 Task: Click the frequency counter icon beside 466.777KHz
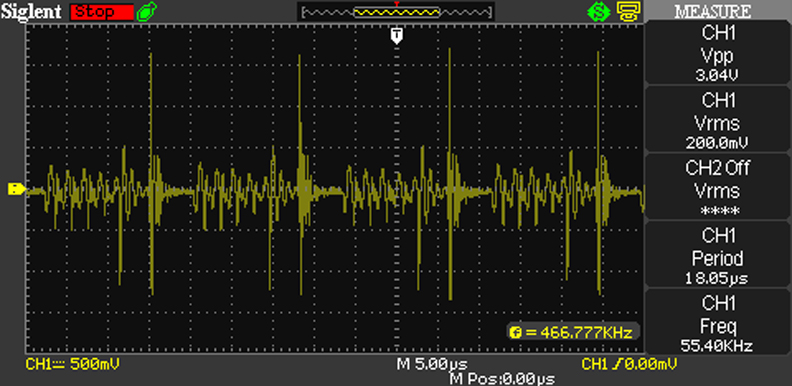click(515, 332)
